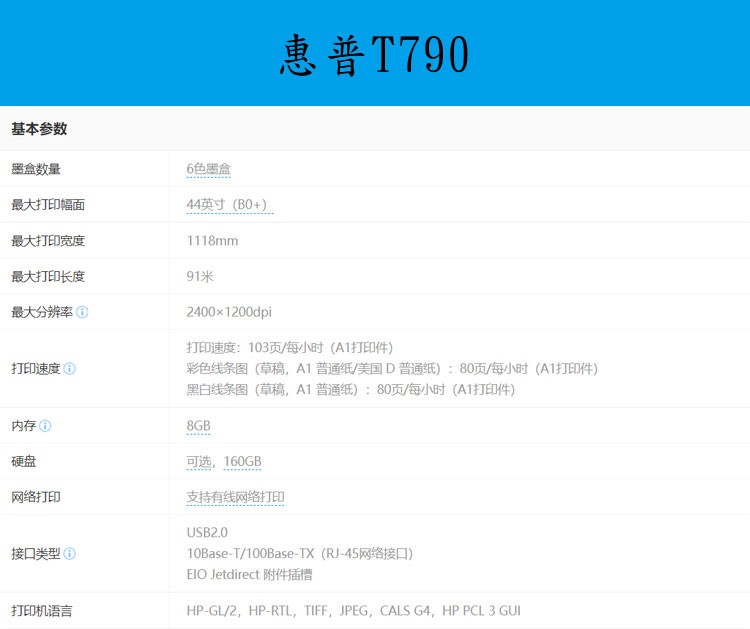
Task: Select the 最大打印幅面 label
Action: [x=48, y=205]
